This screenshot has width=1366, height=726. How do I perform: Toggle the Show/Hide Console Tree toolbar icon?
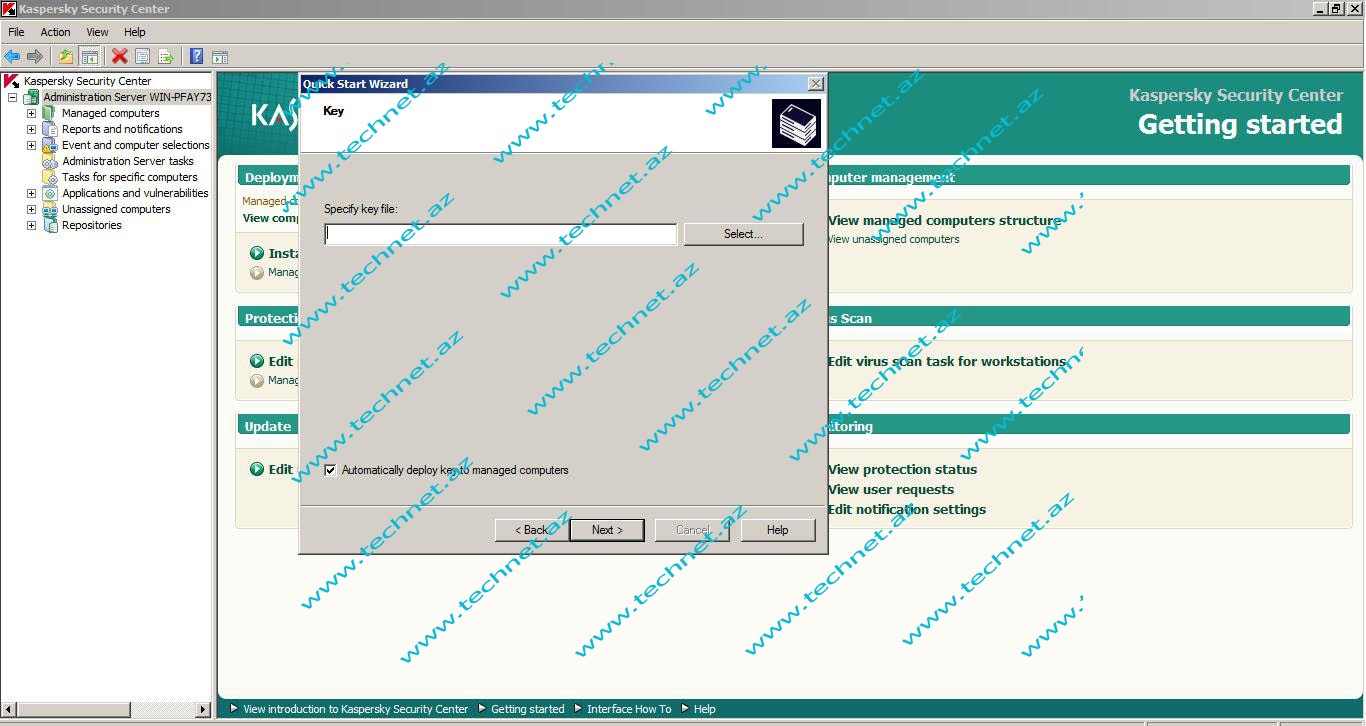90,57
